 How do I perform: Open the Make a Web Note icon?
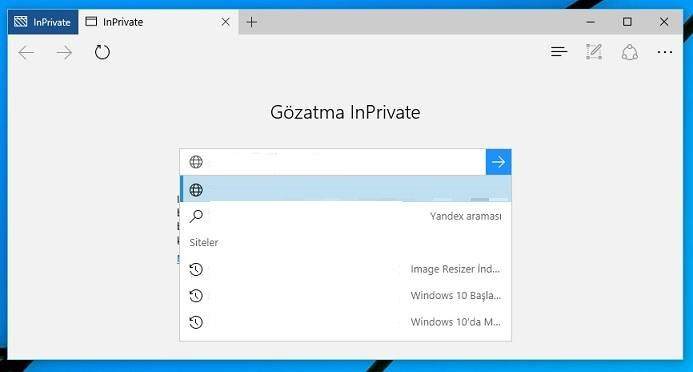tap(594, 52)
